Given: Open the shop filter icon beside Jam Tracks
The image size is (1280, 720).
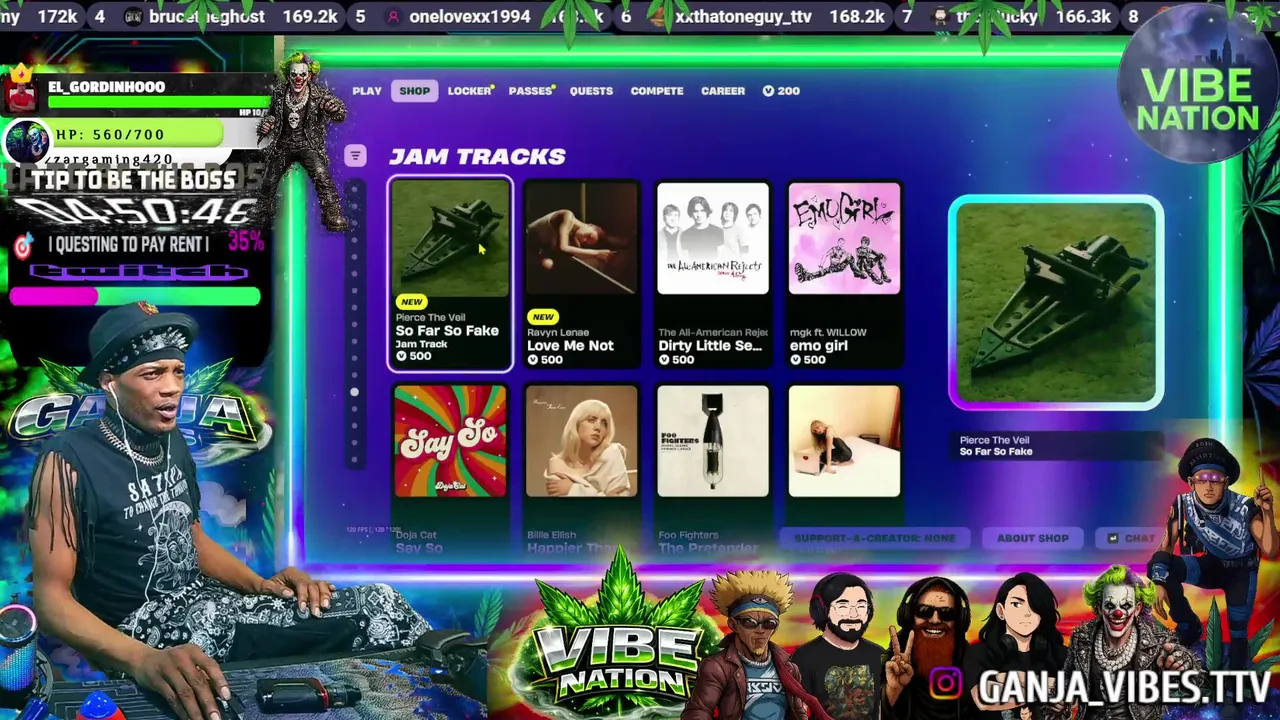Looking at the screenshot, I should [355, 156].
